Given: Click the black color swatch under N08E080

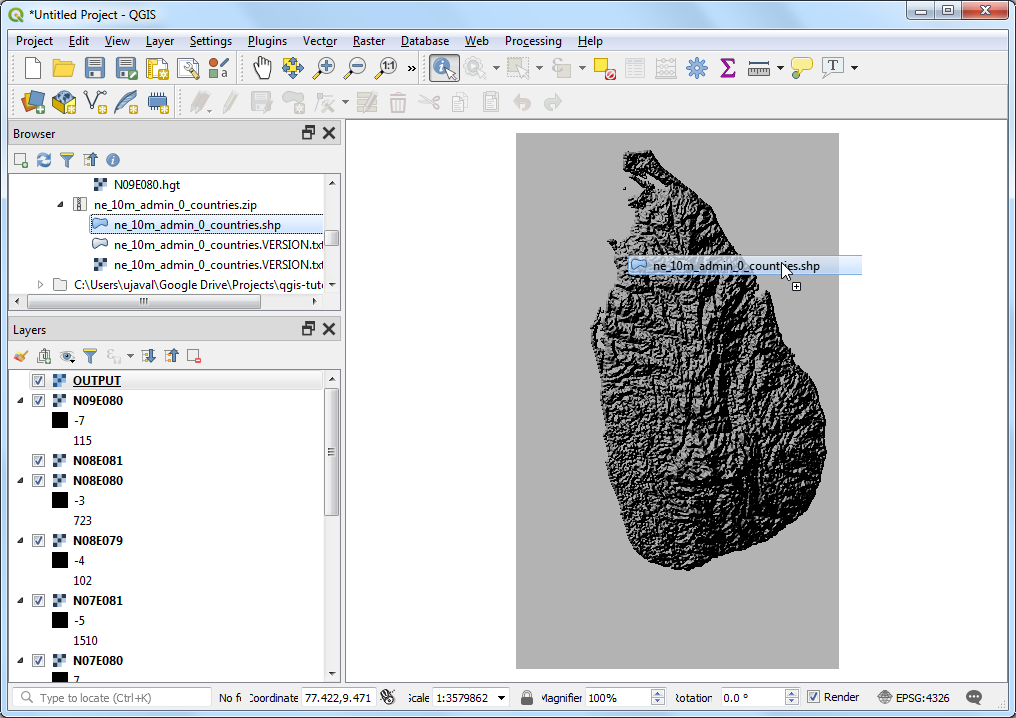Looking at the screenshot, I should pos(60,501).
